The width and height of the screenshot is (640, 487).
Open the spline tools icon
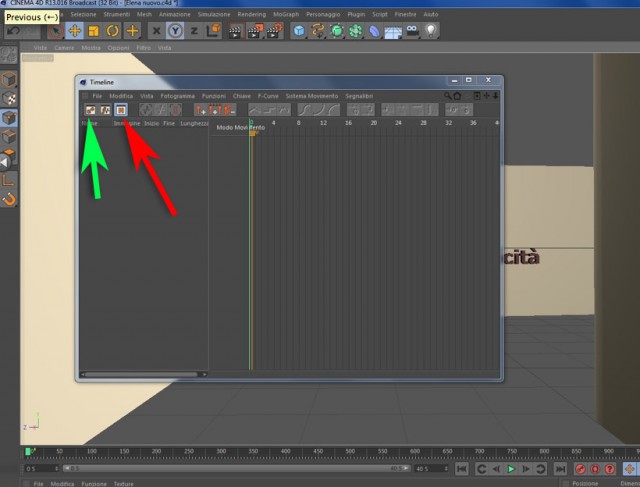pos(318,31)
